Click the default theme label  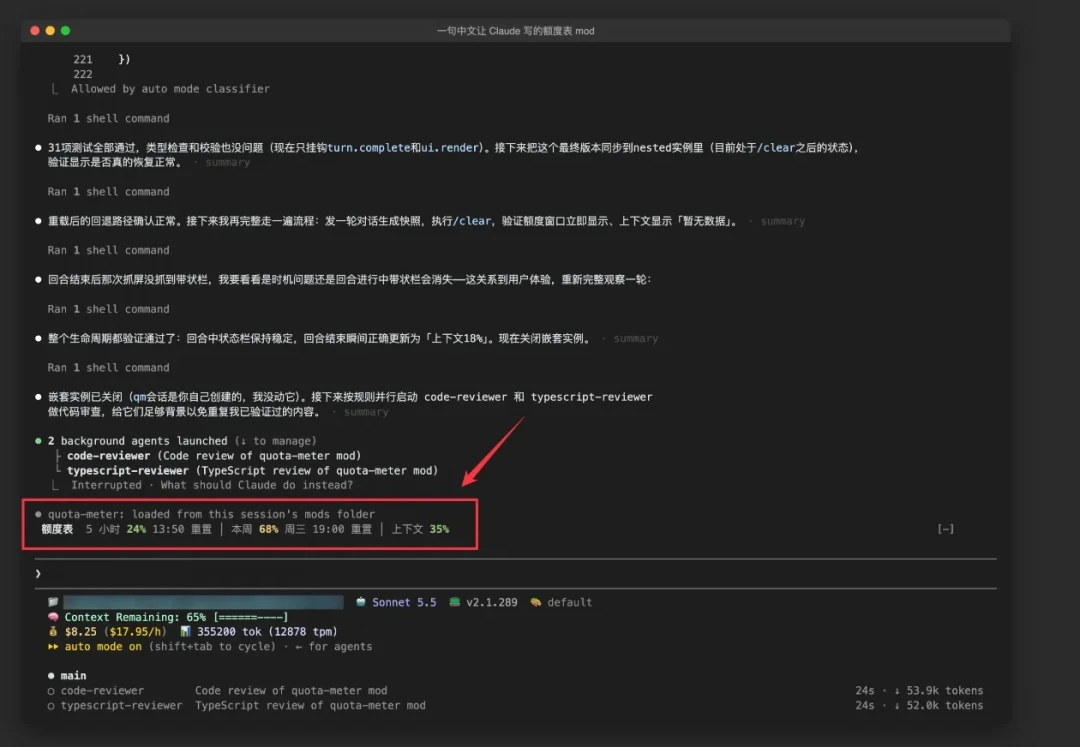click(x=570, y=602)
